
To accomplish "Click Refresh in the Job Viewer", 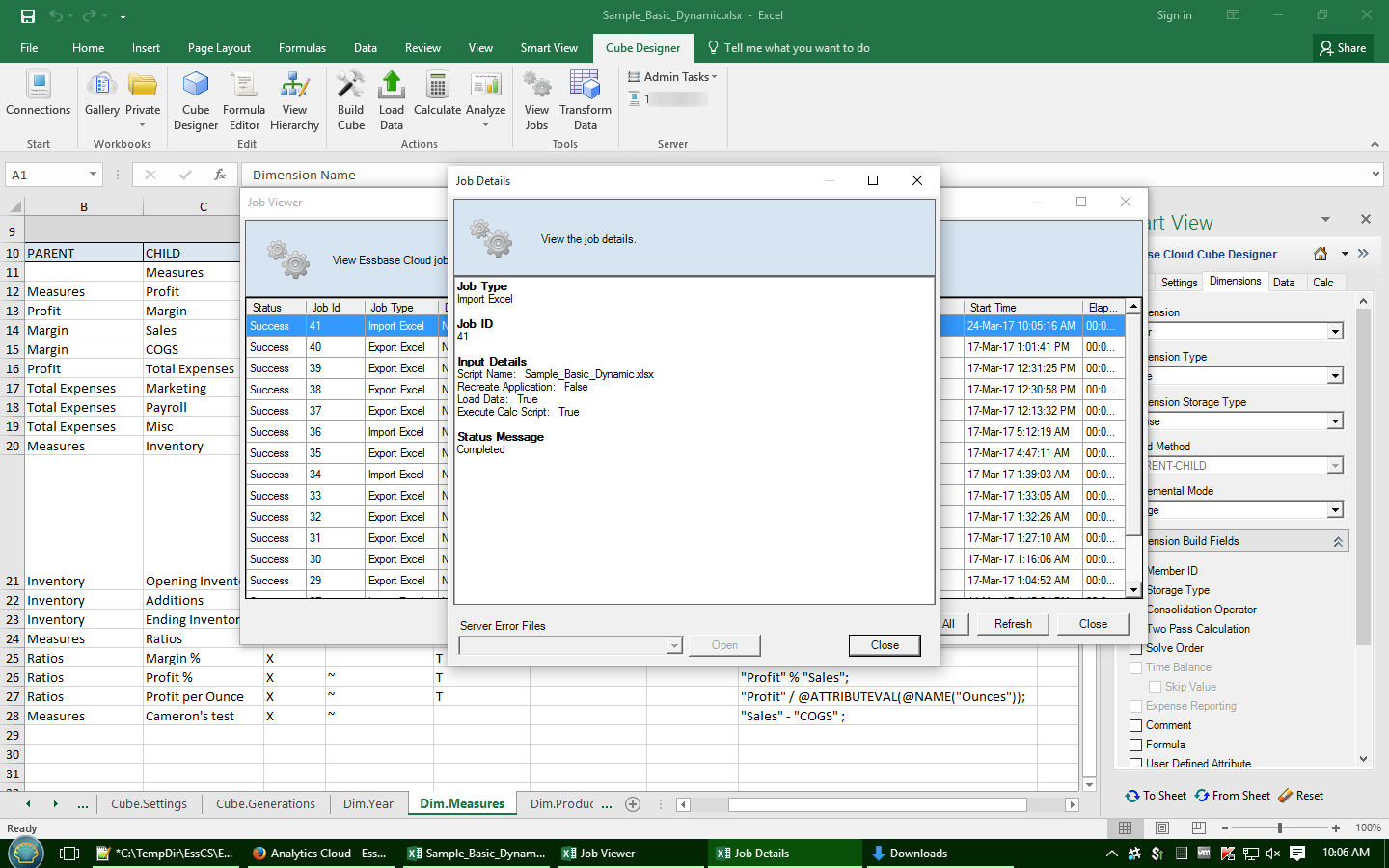I will pyautogui.click(x=1013, y=624).
